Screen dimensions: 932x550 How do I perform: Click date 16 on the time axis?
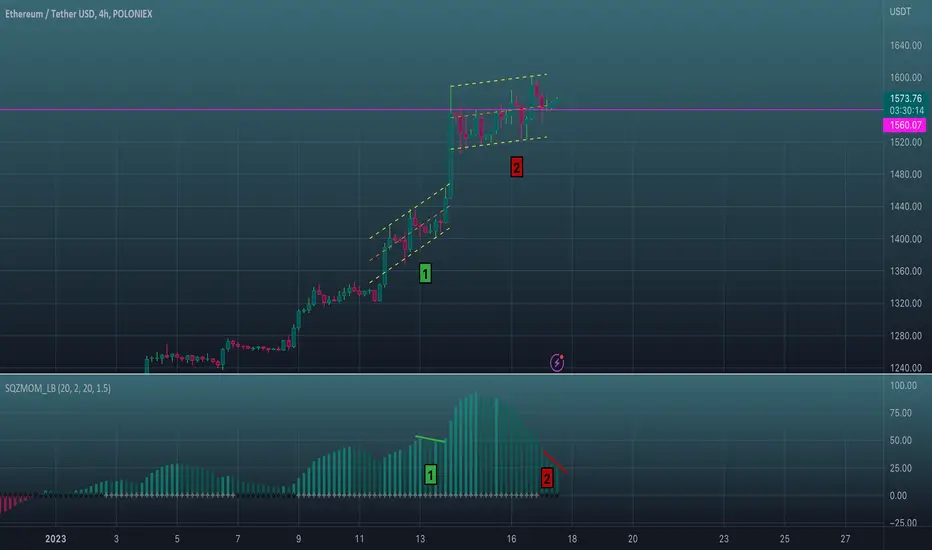(x=511, y=539)
